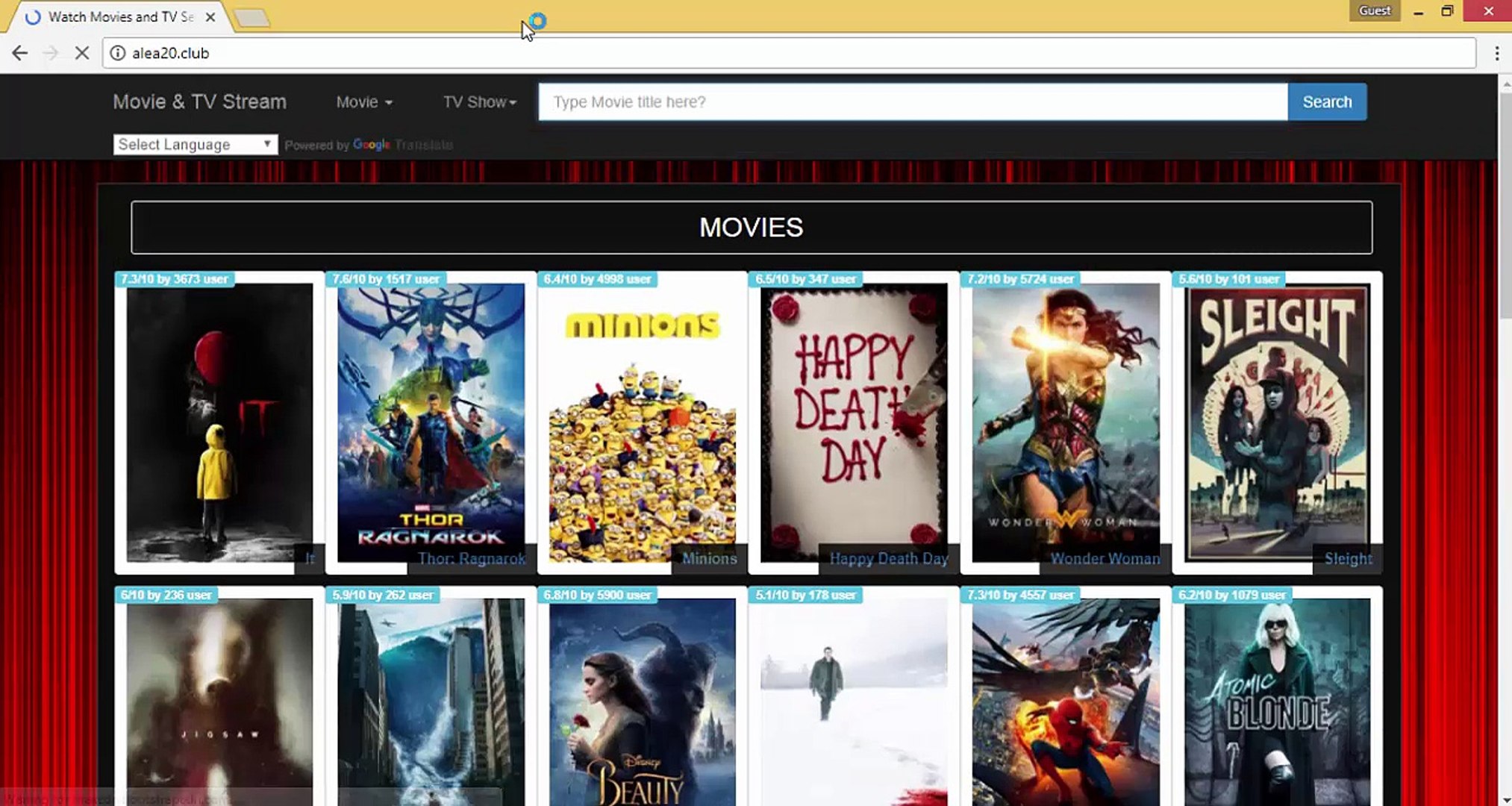Expand the TV Show dropdown menu
This screenshot has width=1512, height=806.
click(479, 102)
